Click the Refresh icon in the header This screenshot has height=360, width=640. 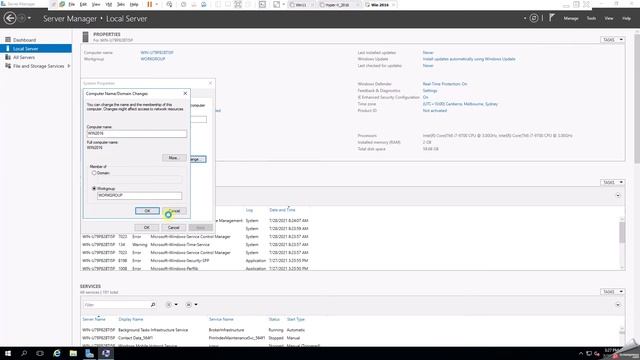click(533, 18)
